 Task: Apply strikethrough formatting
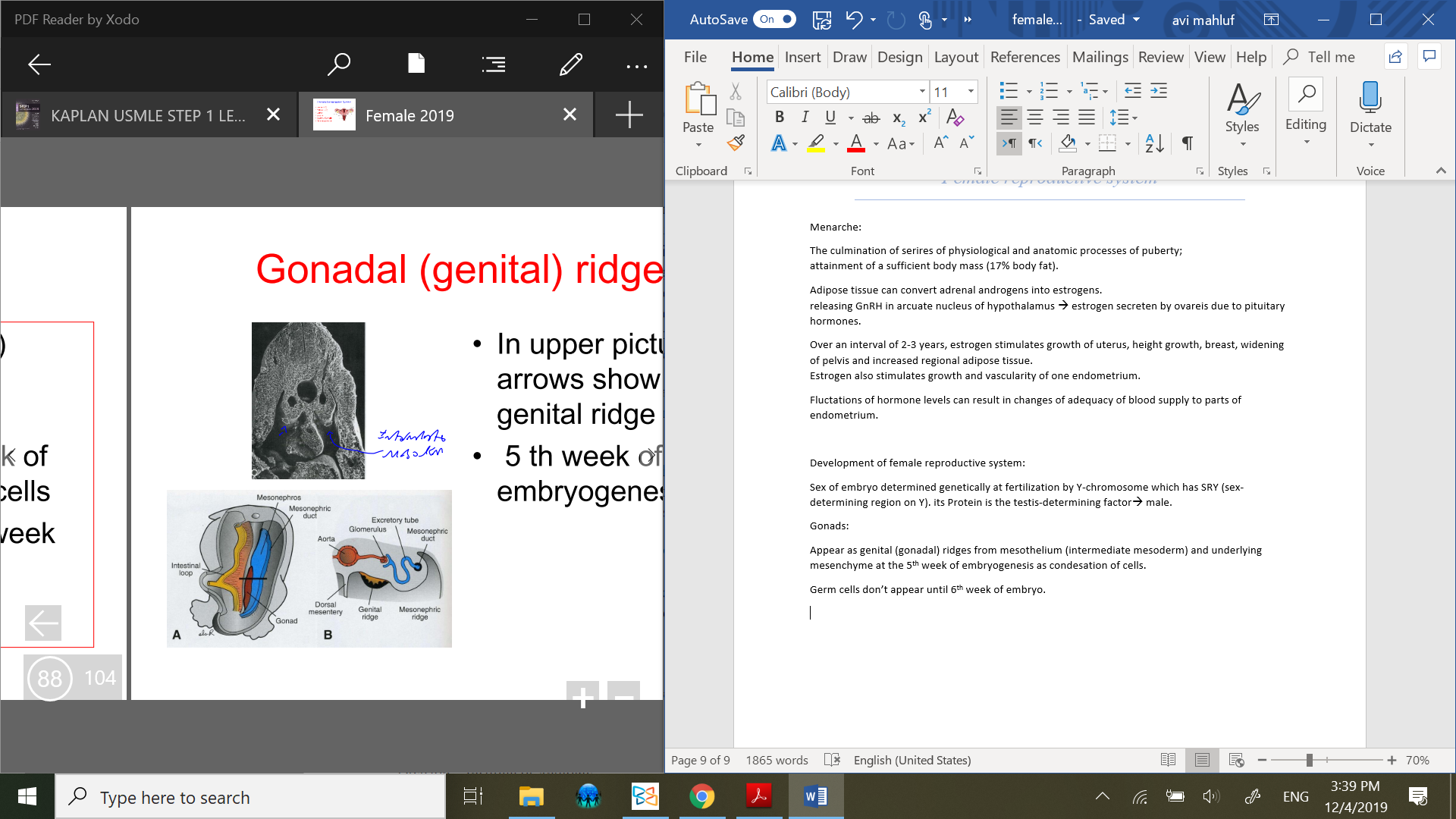click(871, 118)
